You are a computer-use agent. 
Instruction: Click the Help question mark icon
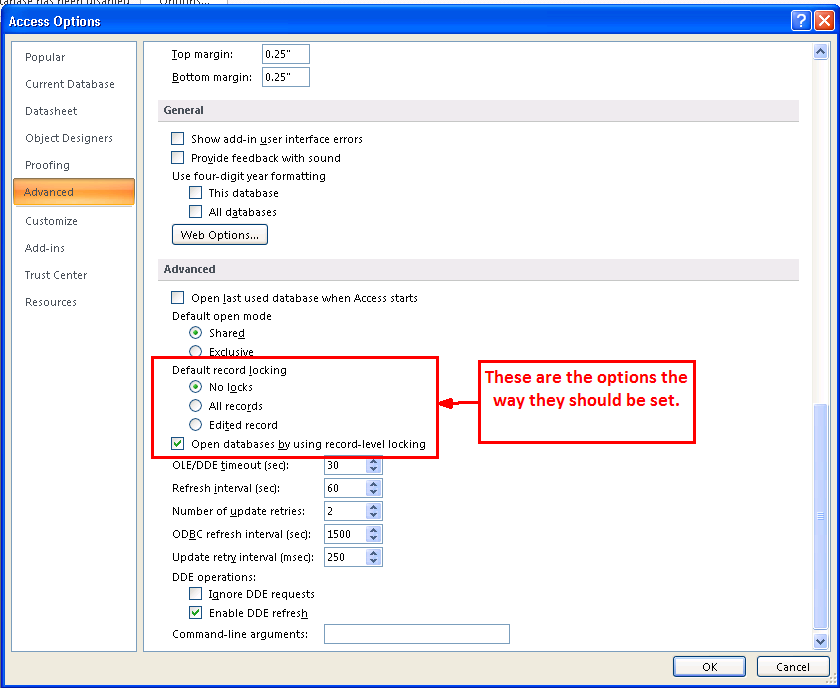point(801,21)
